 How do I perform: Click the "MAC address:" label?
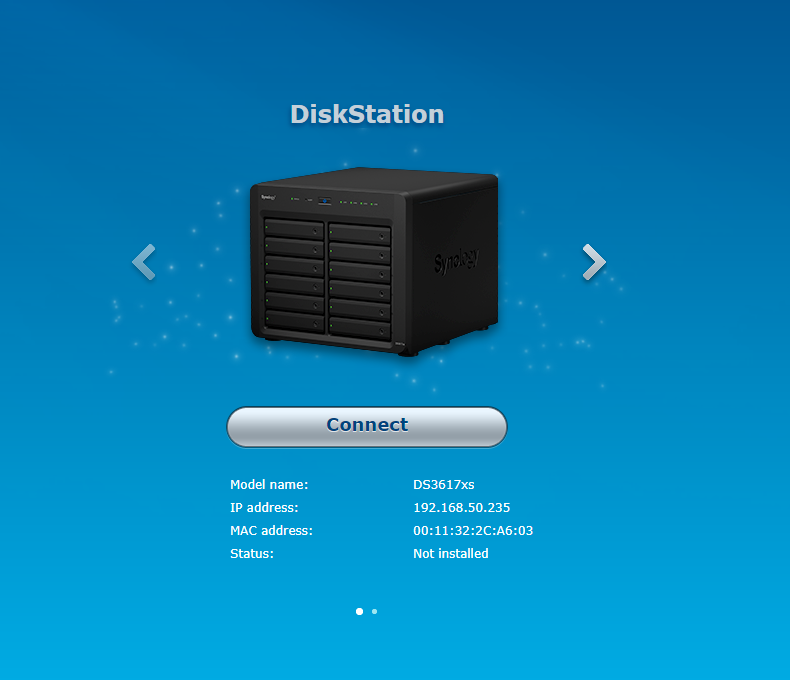click(271, 531)
